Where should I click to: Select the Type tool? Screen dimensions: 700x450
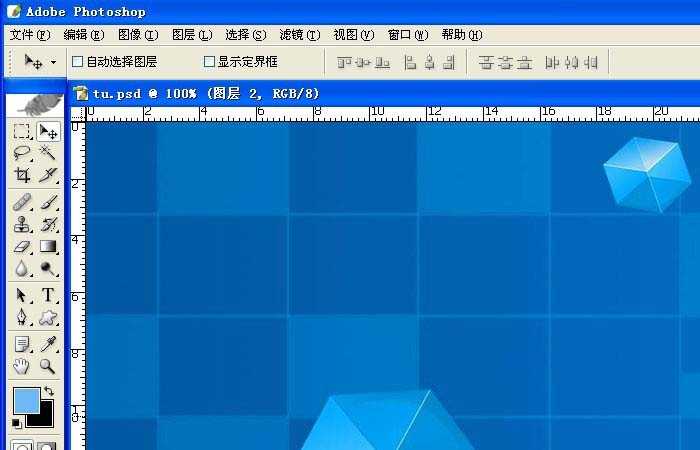[x=48, y=295]
